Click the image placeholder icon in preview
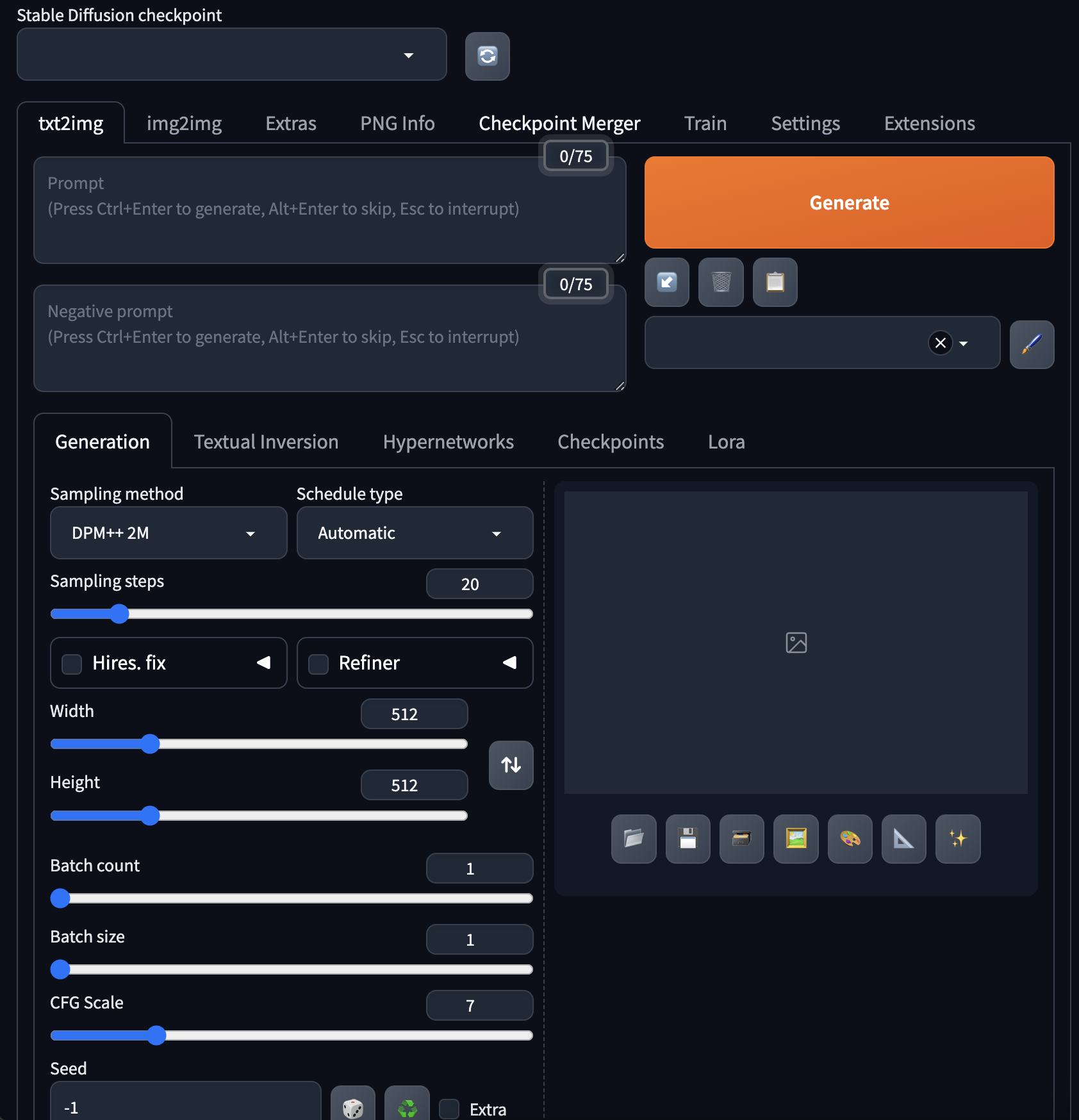This screenshot has height=1120, width=1079. pos(796,643)
